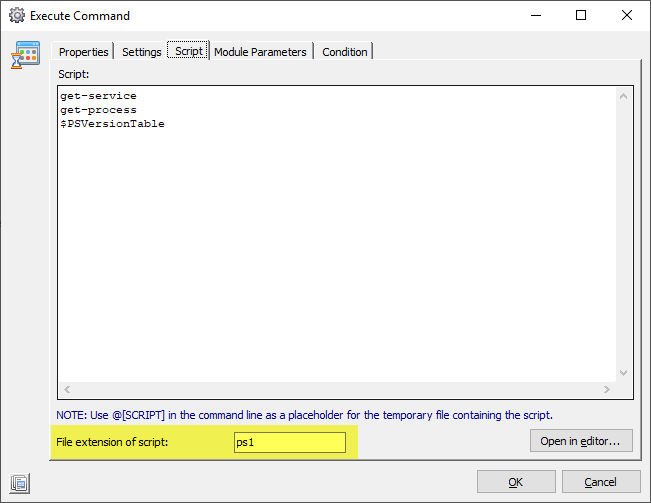The width and height of the screenshot is (651, 503).
Task: Click the $PSVersionTable line in script
Action: point(112,124)
